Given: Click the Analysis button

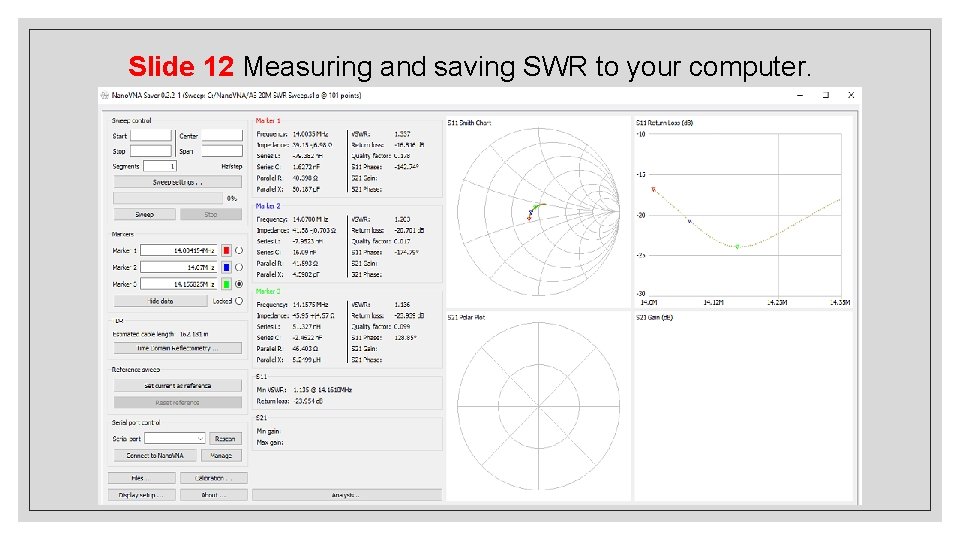Looking at the screenshot, I should [347, 495].
